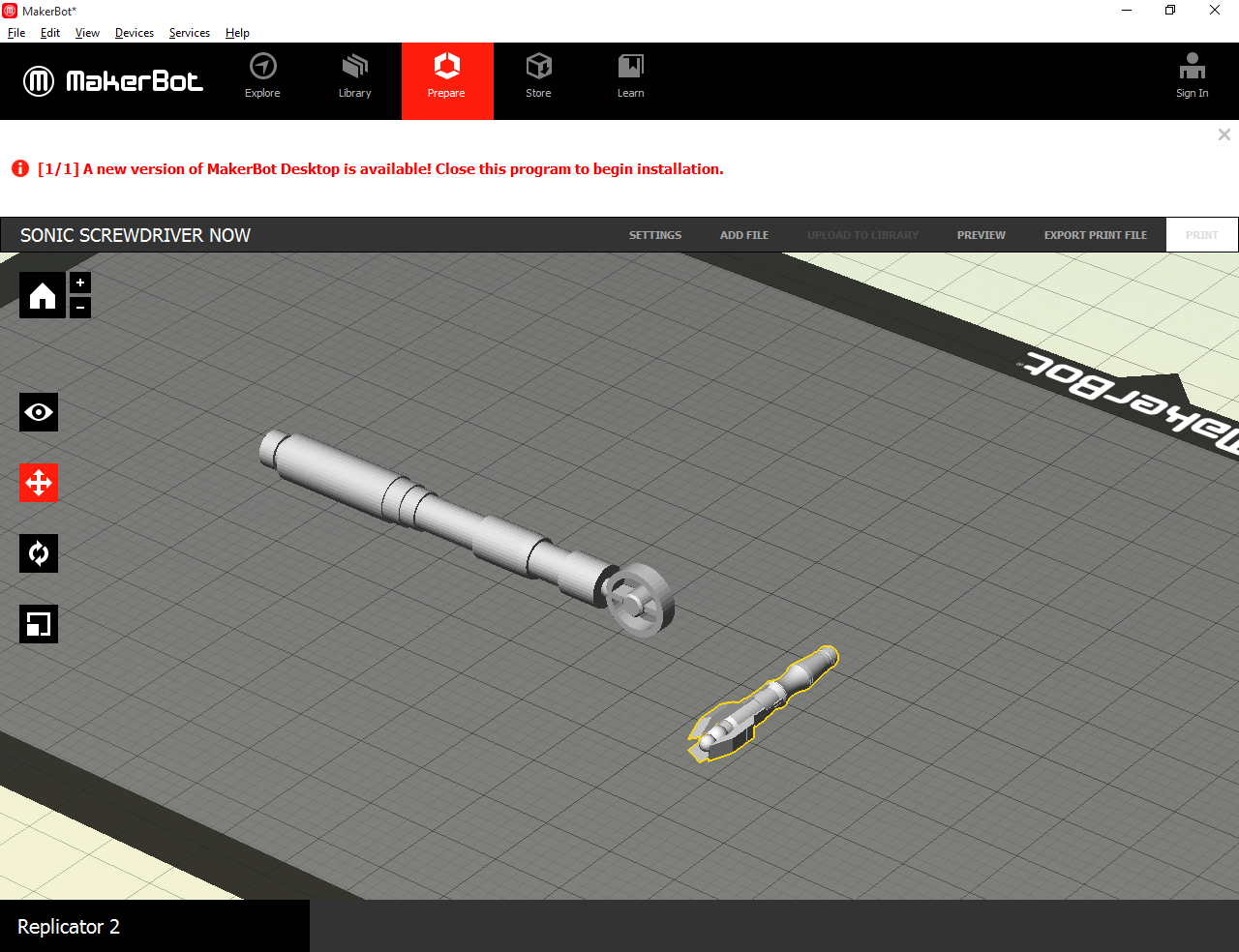Click ADD FILE button

tap(744, 235)
